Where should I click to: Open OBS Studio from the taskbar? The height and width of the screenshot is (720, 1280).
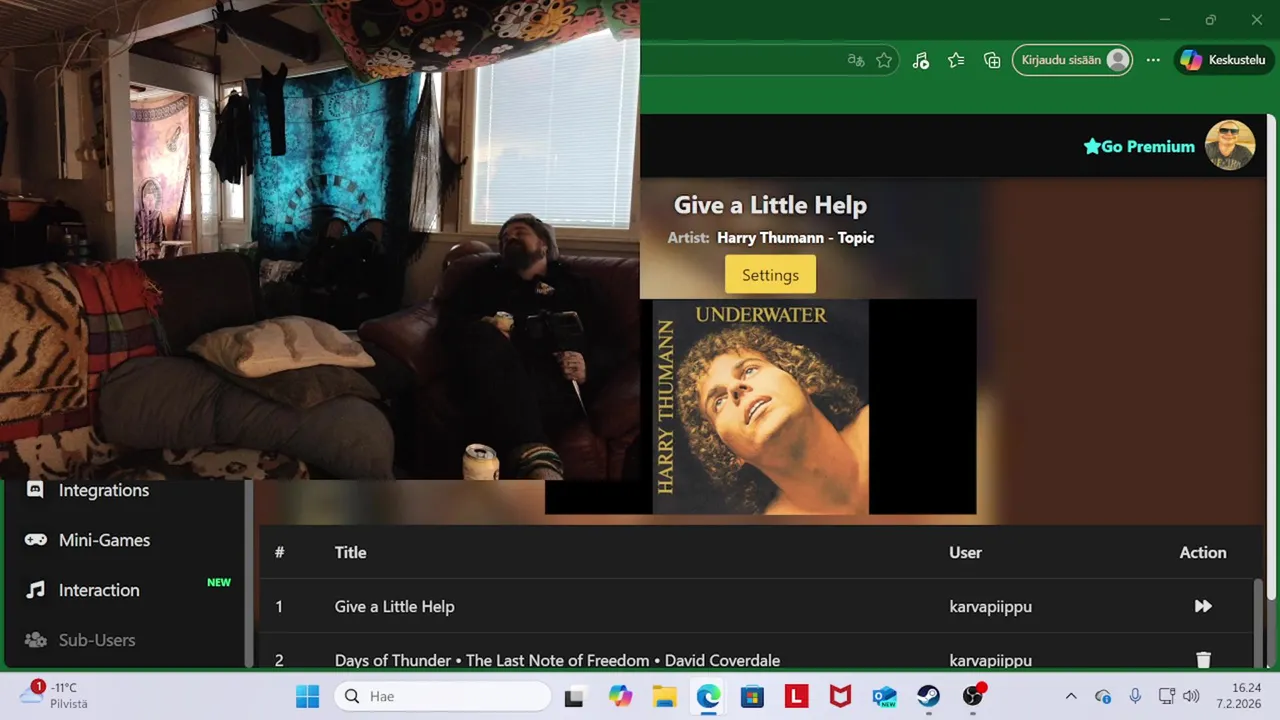[x=973, y=696]
